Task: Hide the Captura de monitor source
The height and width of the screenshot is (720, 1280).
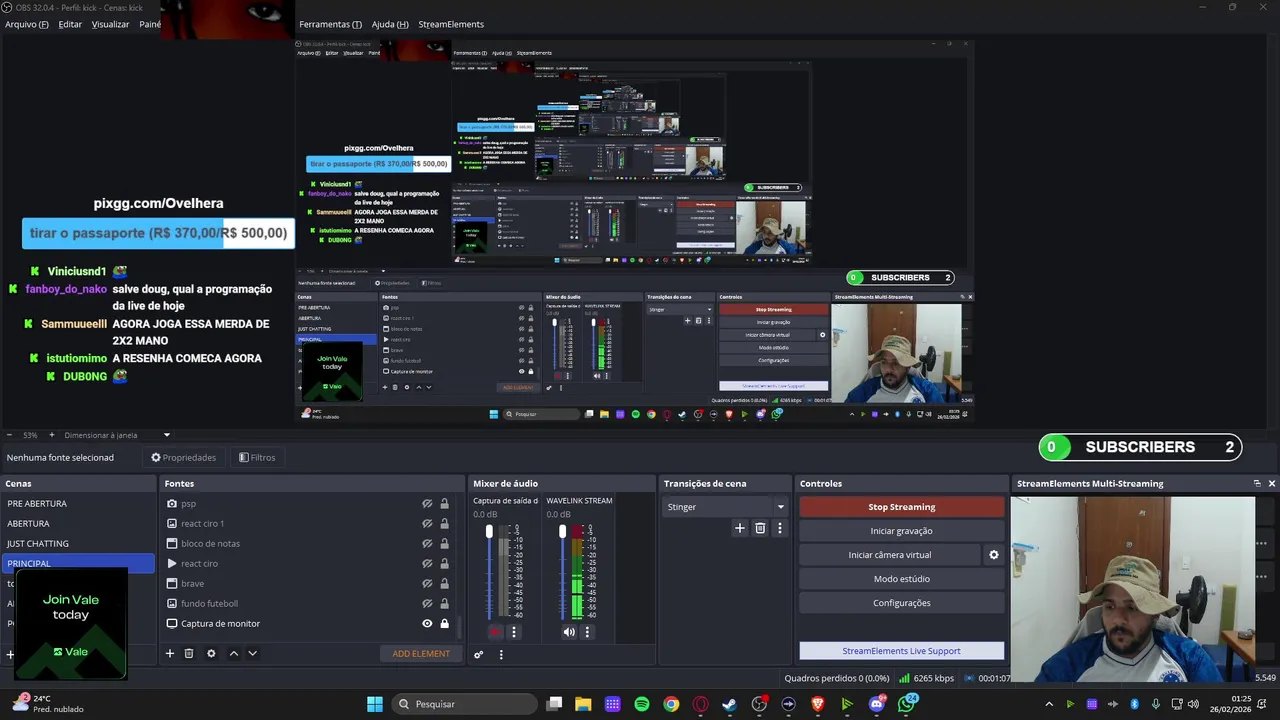Action: 427,624
